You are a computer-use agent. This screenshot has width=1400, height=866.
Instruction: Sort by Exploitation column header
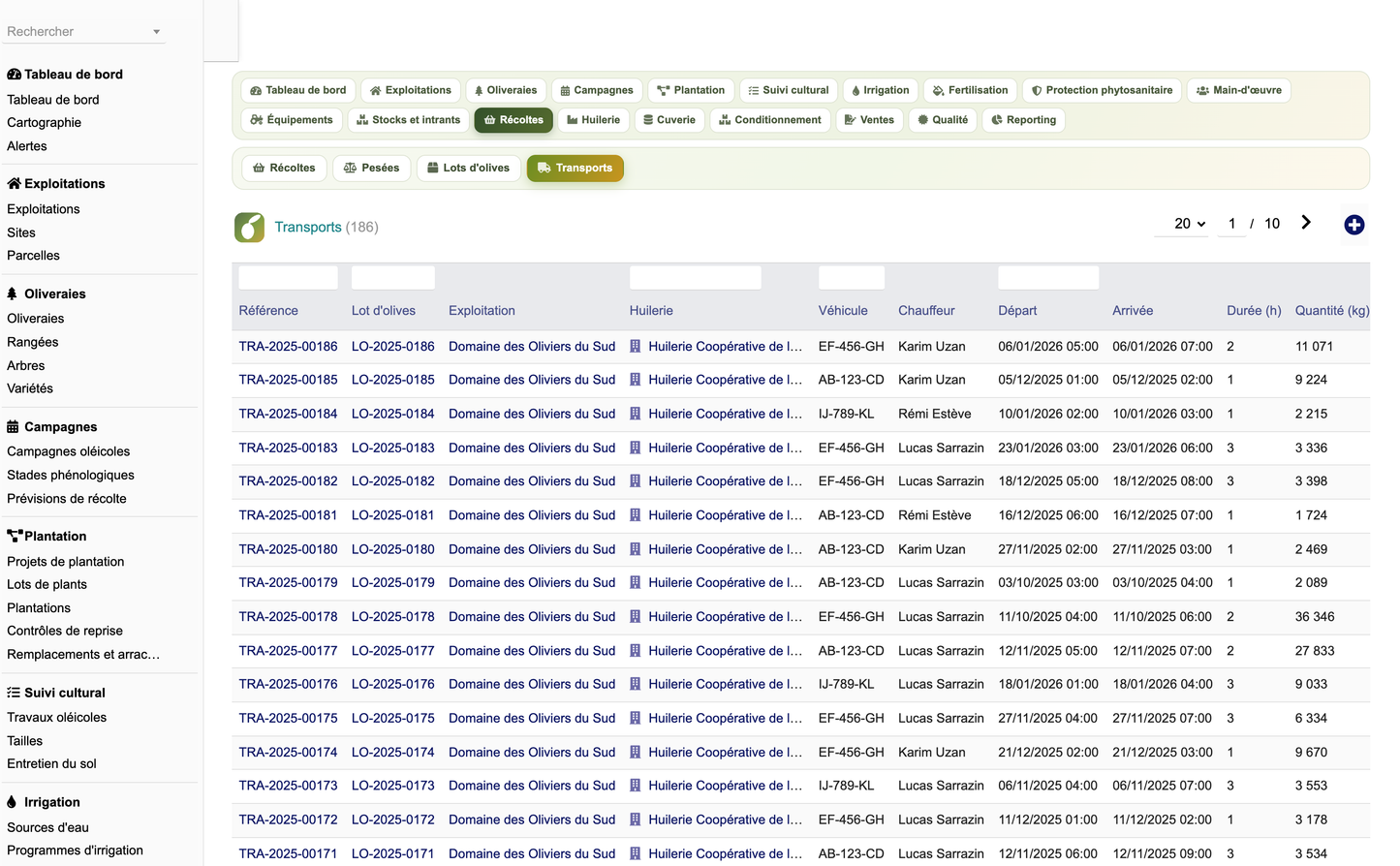[x=482, y=311]
